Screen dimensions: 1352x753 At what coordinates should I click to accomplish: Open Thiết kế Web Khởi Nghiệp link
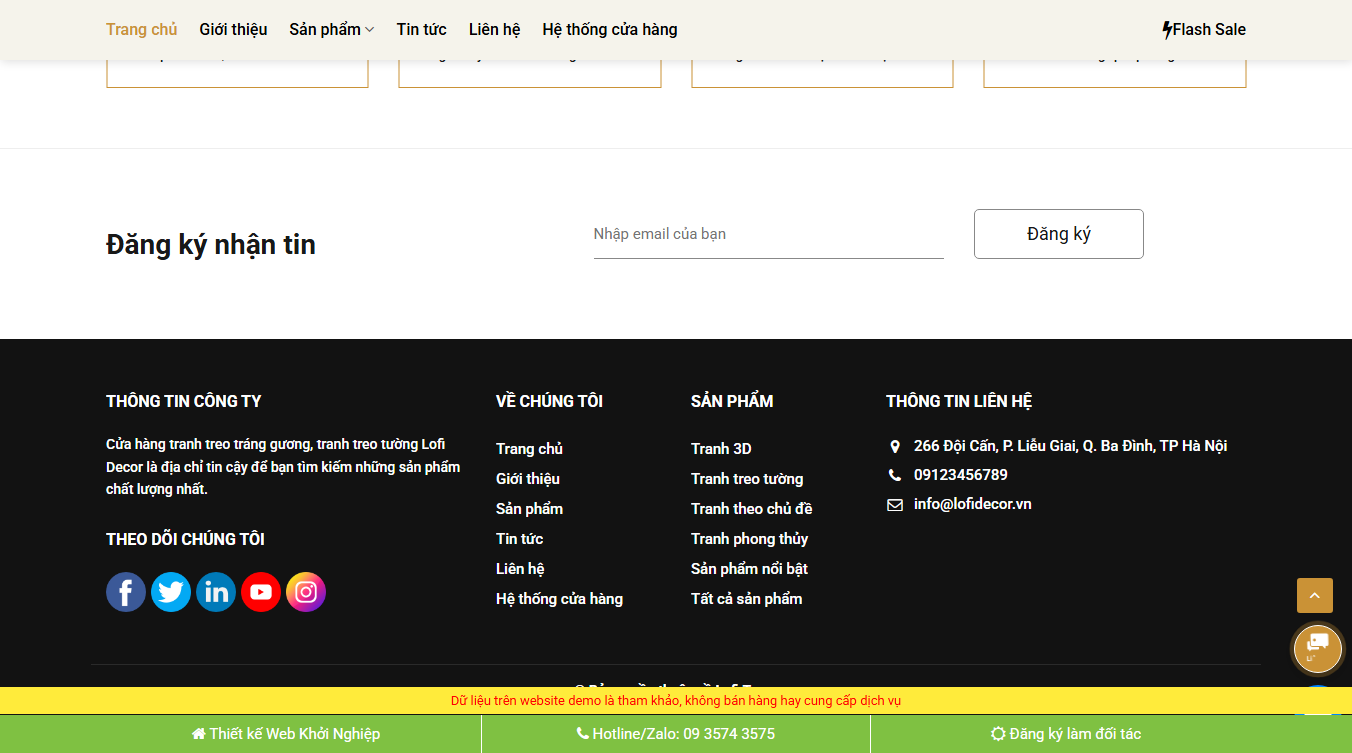click(286, 734)
